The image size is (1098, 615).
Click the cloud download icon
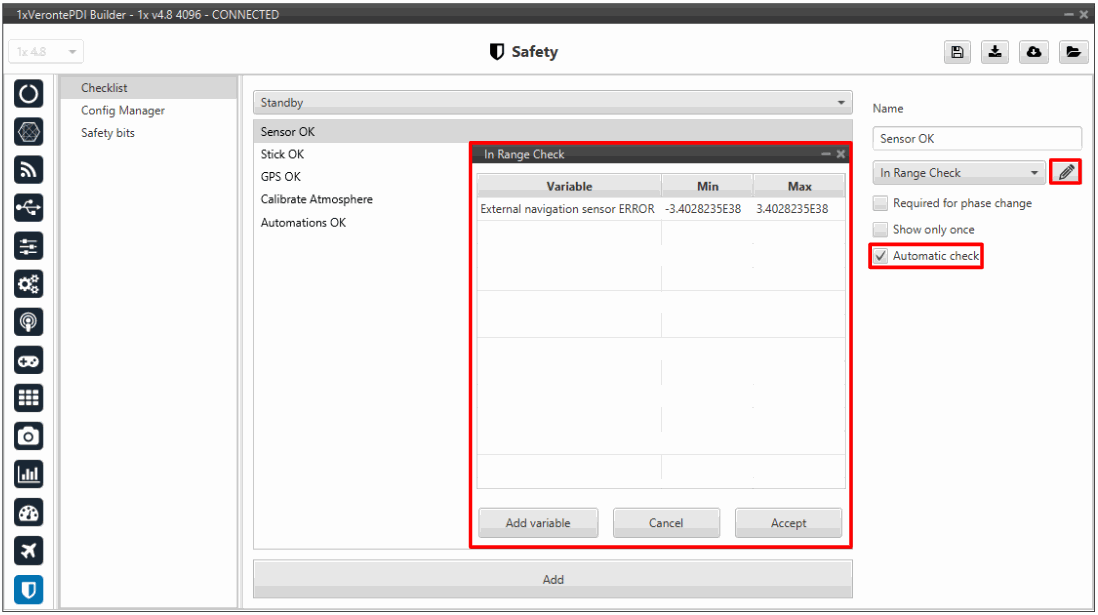coord(1033,52)
